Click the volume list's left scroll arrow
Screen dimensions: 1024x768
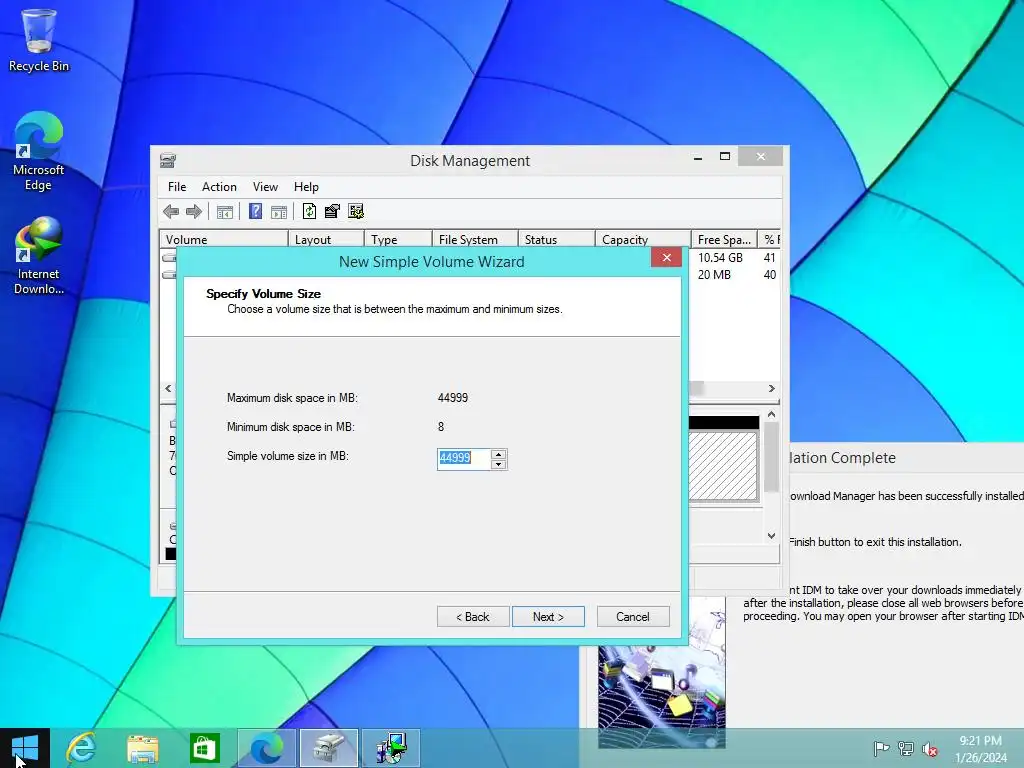click(x=168, y=388)
